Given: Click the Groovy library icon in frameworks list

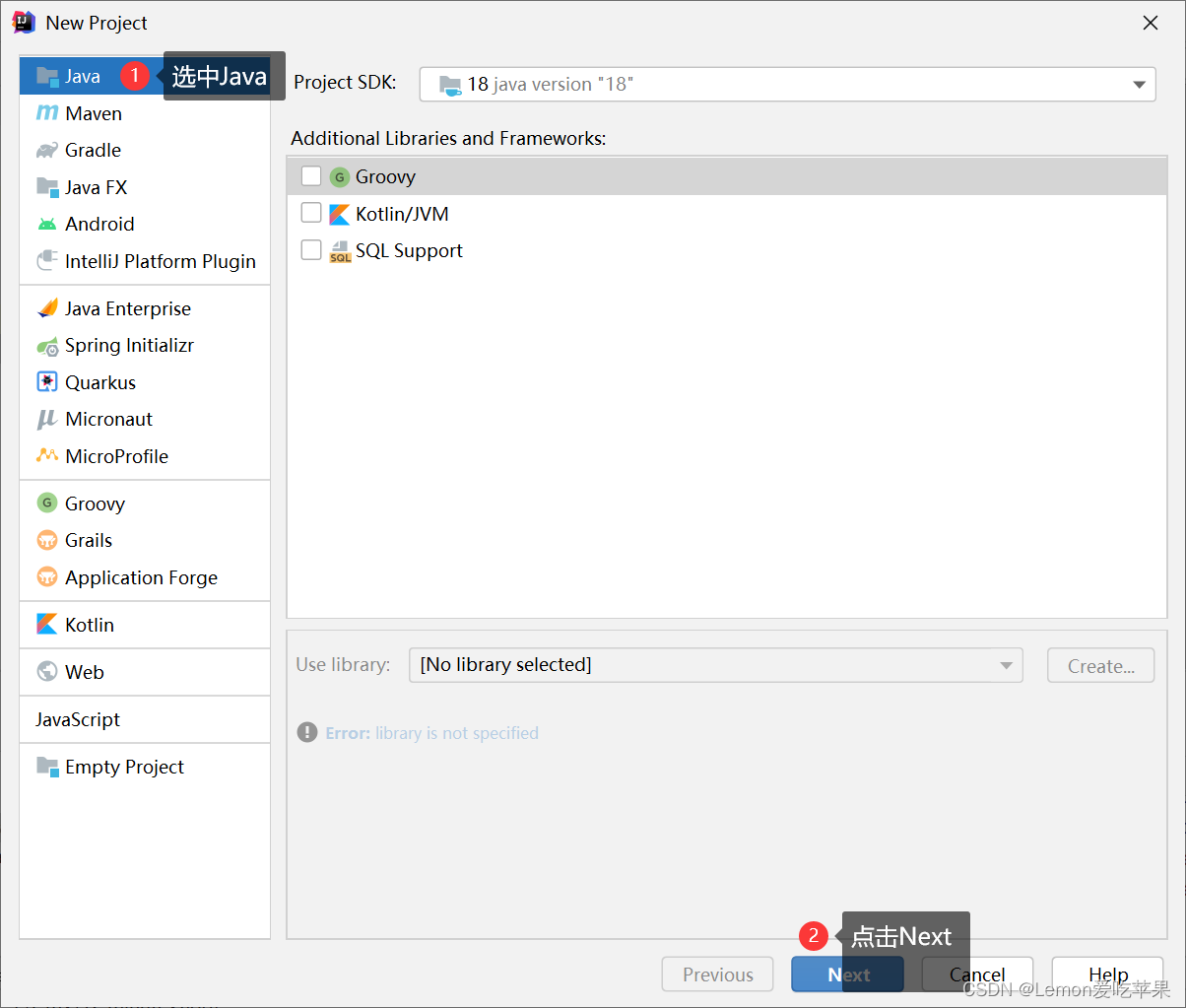Looking at the screenshot, I should pos(340,177).
